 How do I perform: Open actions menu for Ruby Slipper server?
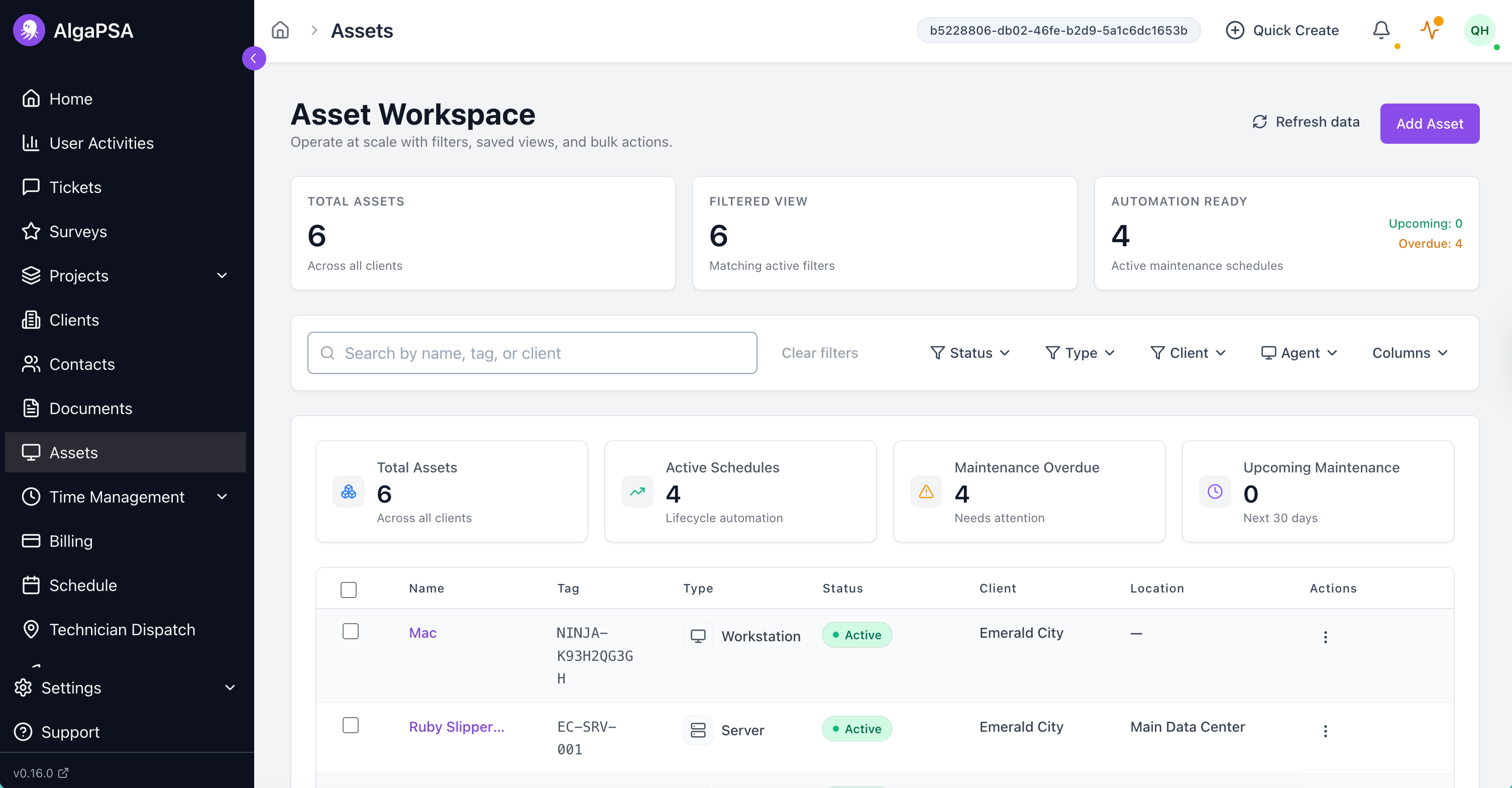tap(1325, 730)
